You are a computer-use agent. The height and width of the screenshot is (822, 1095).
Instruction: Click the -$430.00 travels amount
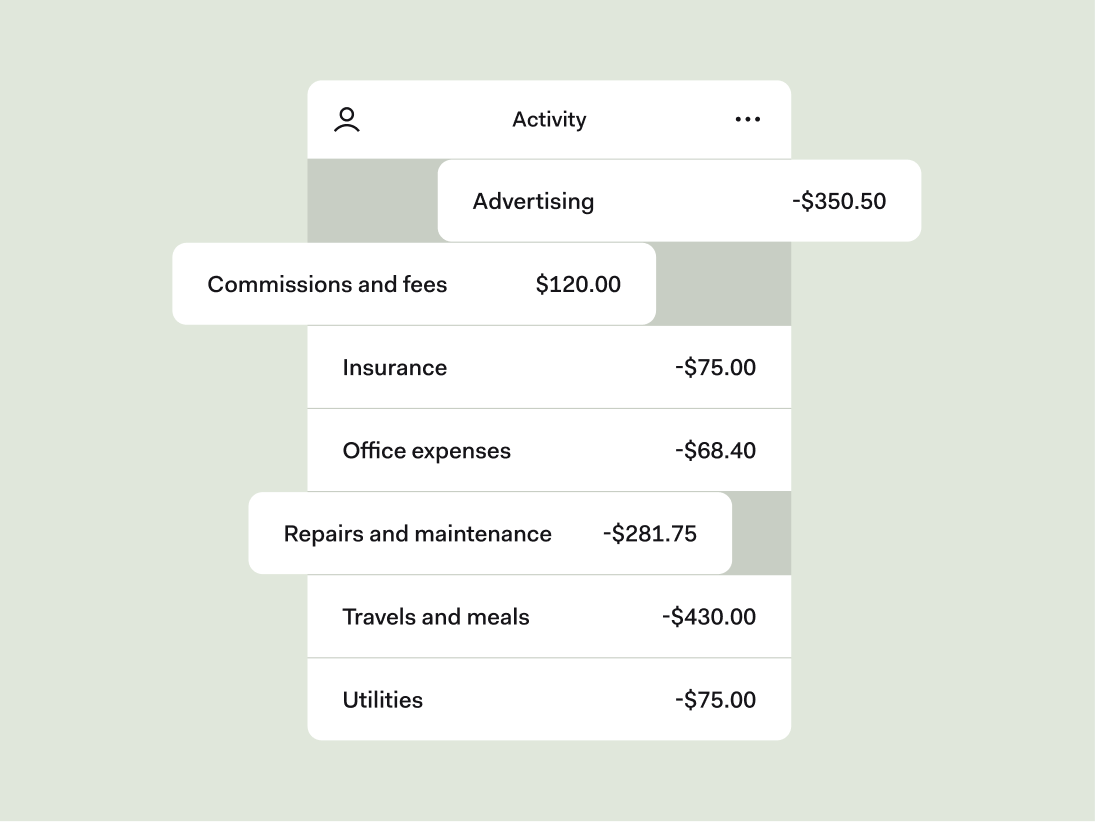click(709, 616)
